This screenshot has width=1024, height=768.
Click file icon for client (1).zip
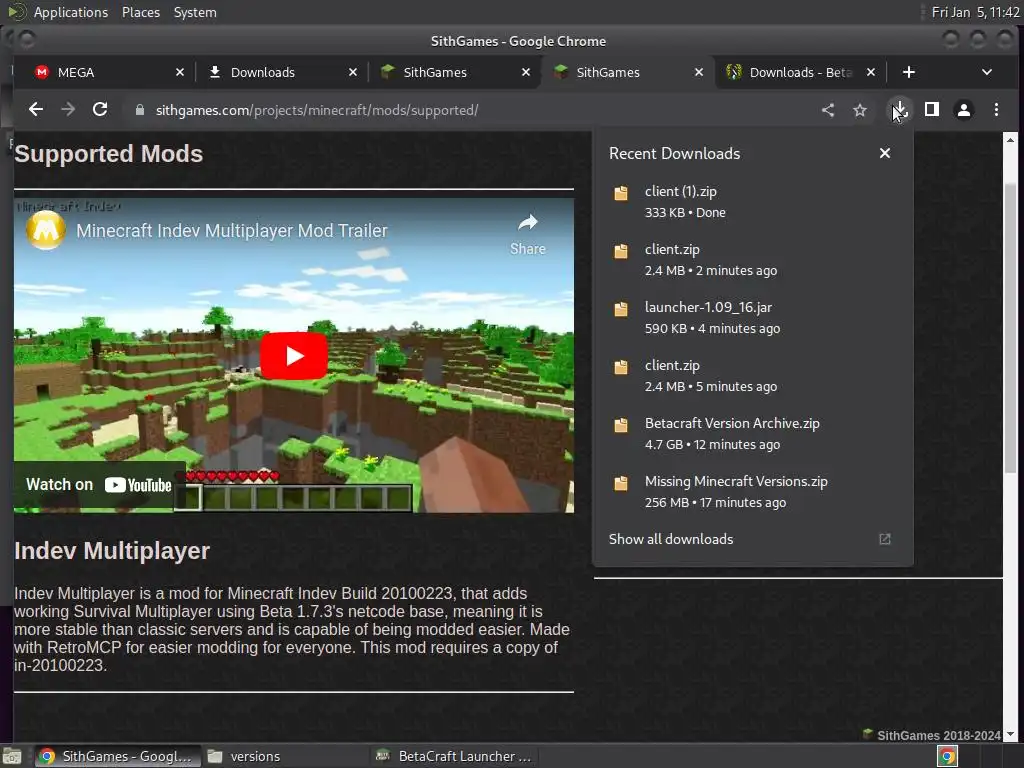tap(620, 193)
